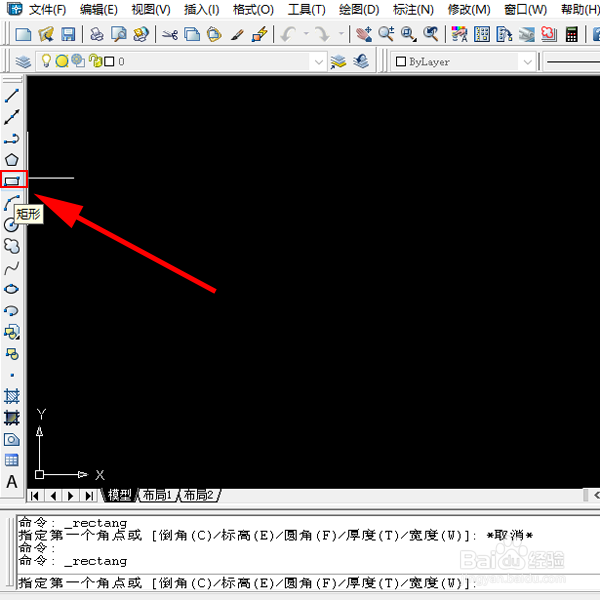Open the Zoom Window flyout
The width and height of the screenshot is (600, 600).
coord(409,34)
